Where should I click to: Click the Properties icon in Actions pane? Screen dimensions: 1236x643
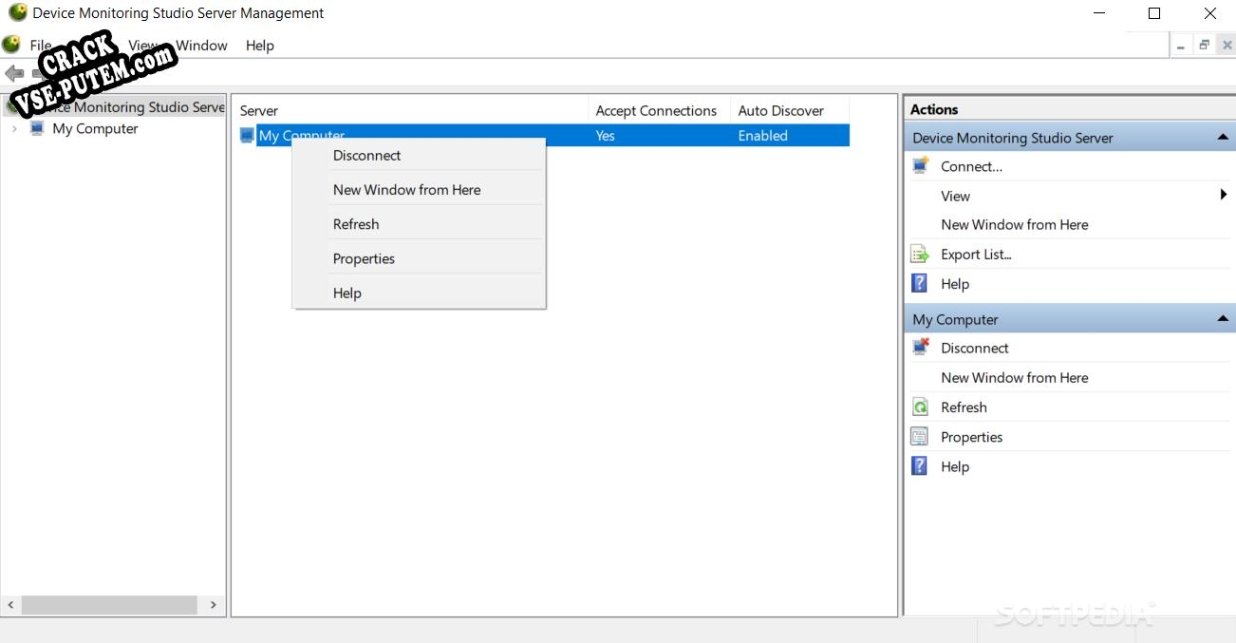click(920, 437)
